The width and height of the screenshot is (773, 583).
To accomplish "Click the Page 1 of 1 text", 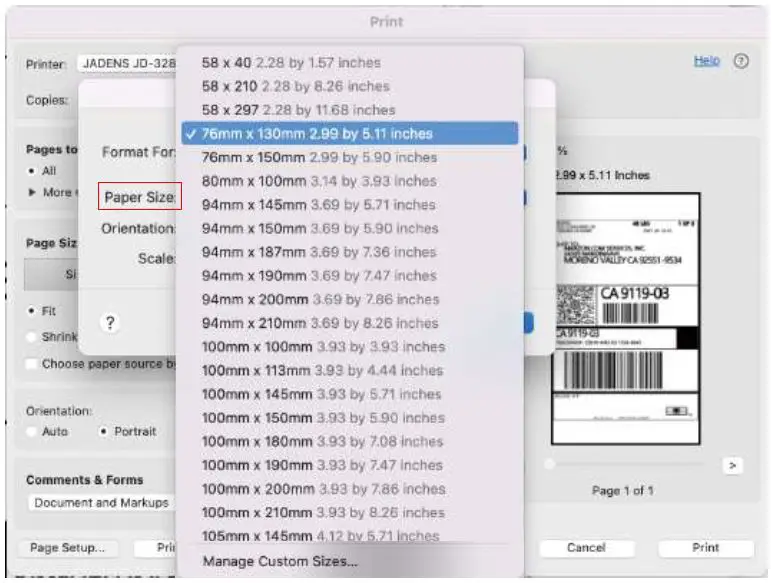I will 623,491.
